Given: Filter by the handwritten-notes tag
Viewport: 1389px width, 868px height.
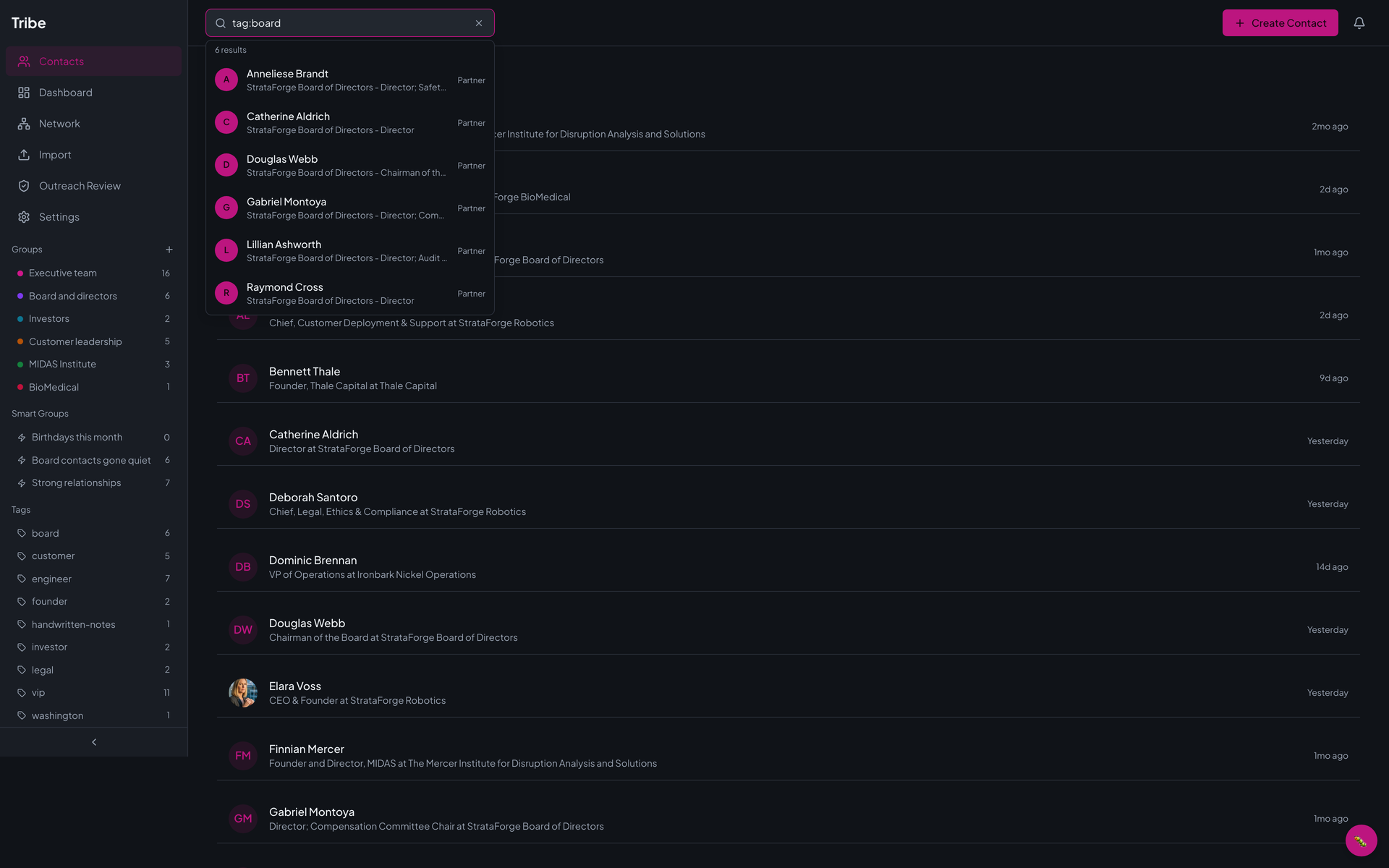Looking at the screenshot, I should pos(93,624).
